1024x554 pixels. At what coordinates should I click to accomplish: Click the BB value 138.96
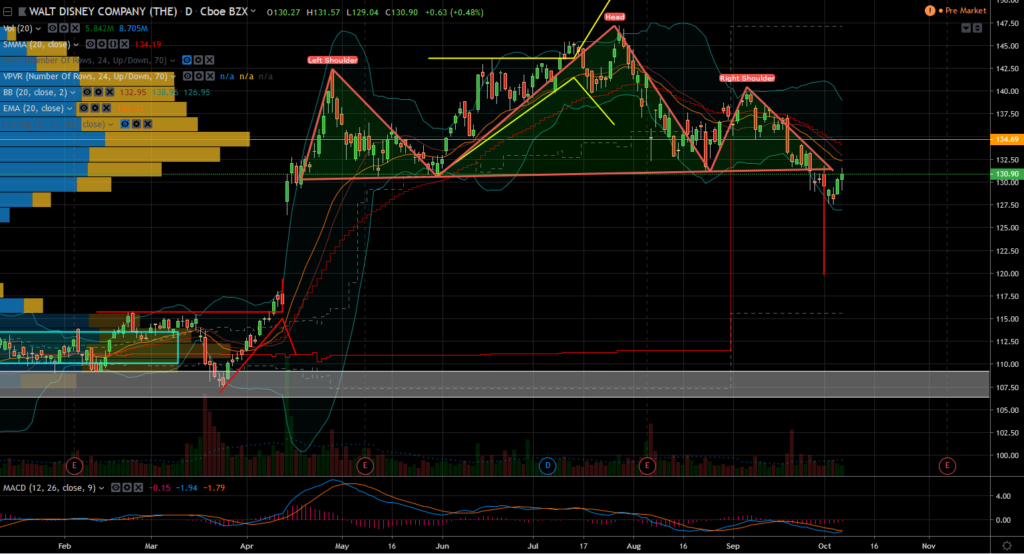tap(165, 92)
